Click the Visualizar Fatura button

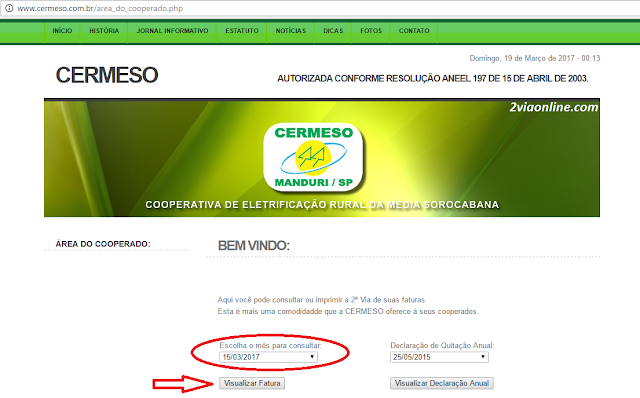click(x=252, y=383)
